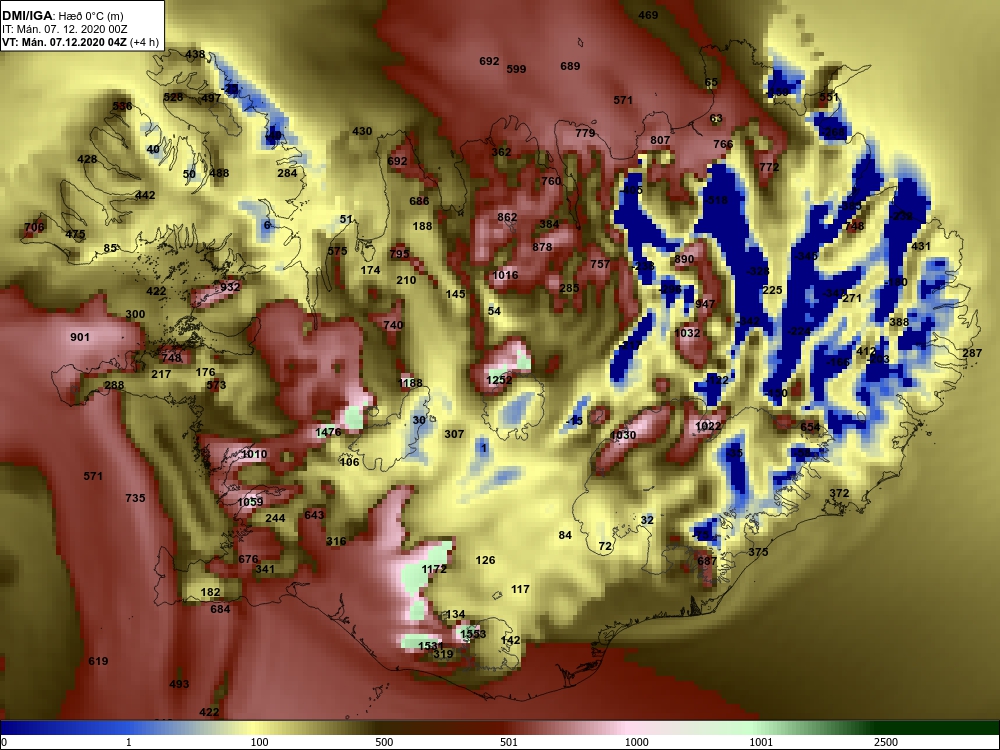Click the map value 575

point(337,251)
